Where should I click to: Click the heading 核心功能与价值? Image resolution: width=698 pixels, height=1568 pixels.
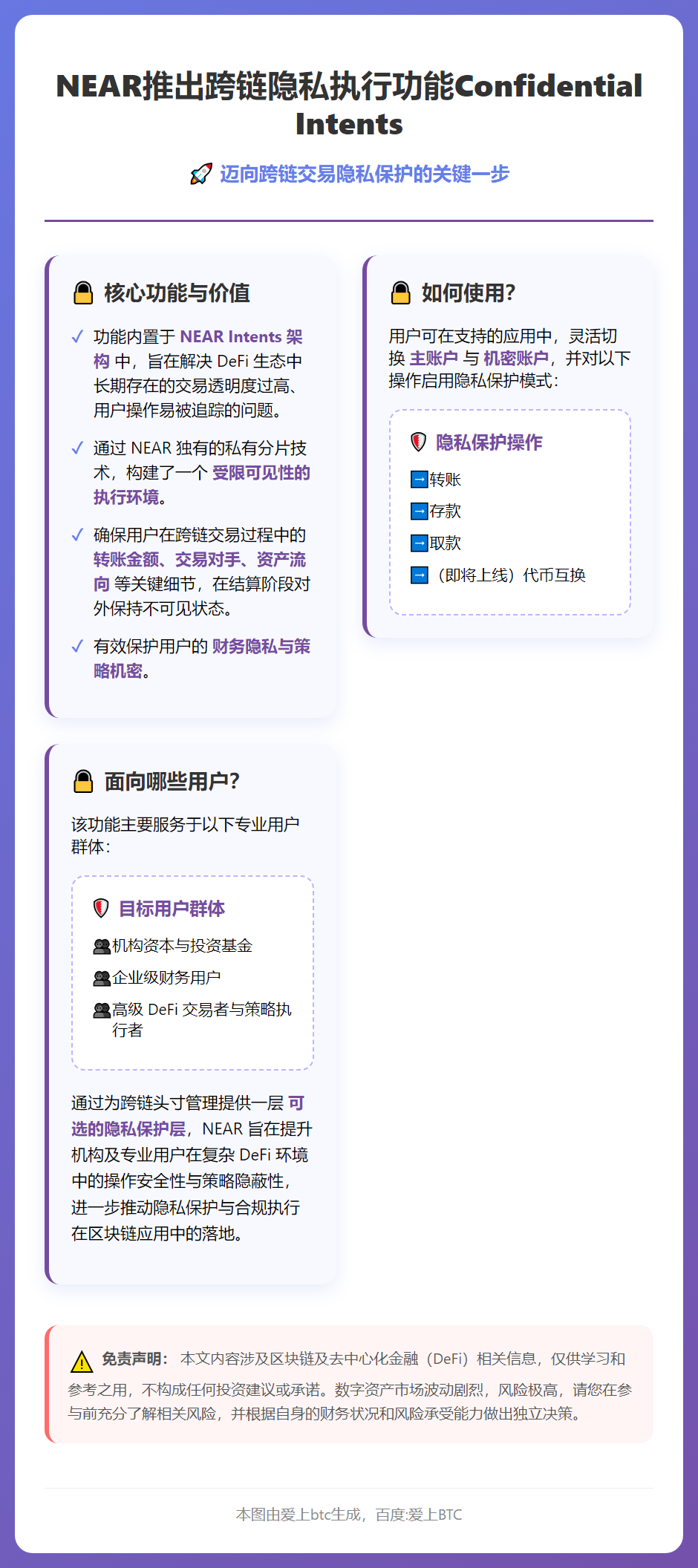[x=177, y=293]
